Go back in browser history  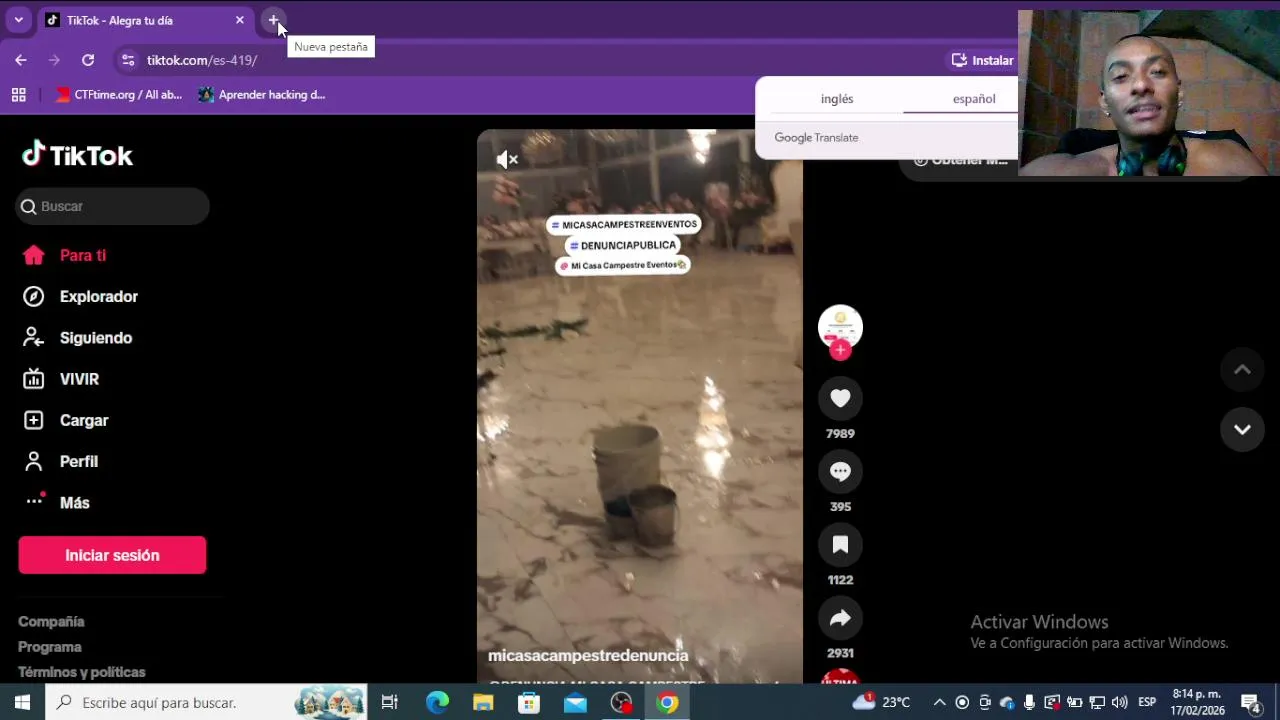(x=21, y=60)
